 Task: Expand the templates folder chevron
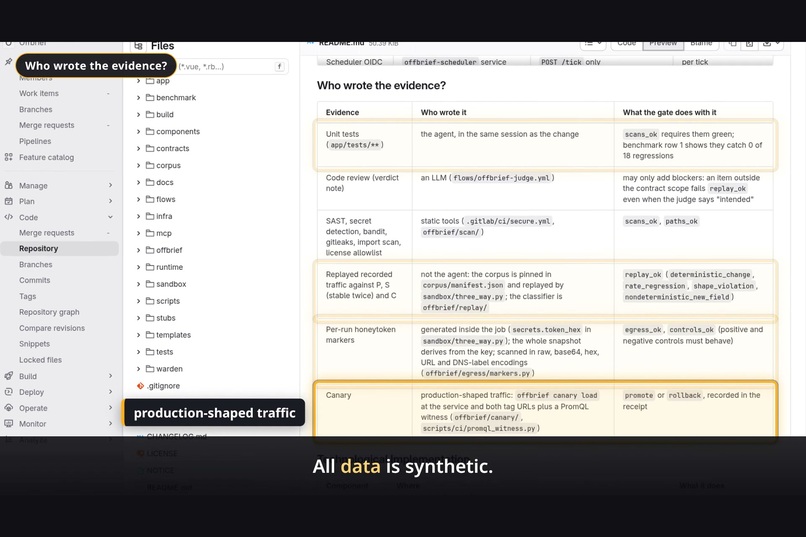(x=138, y=335)
